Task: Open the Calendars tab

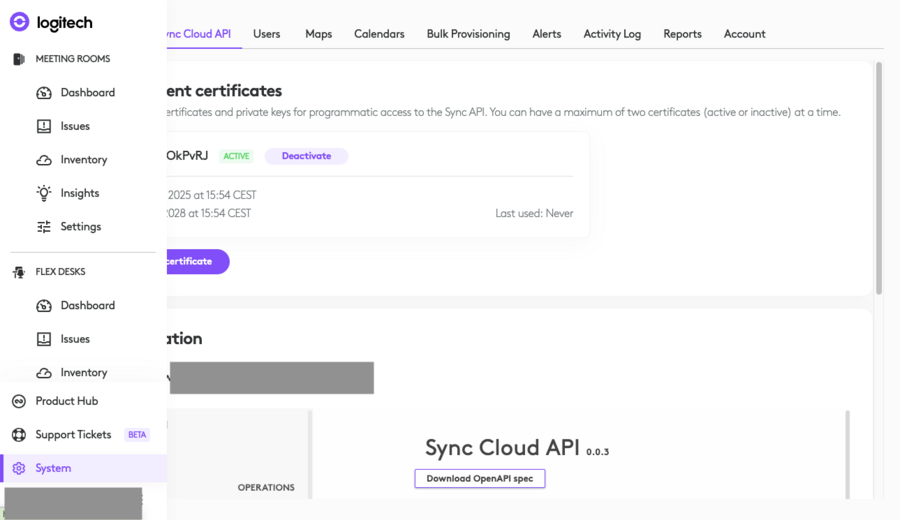Action: pyautogui.click(x=379, y=34)
